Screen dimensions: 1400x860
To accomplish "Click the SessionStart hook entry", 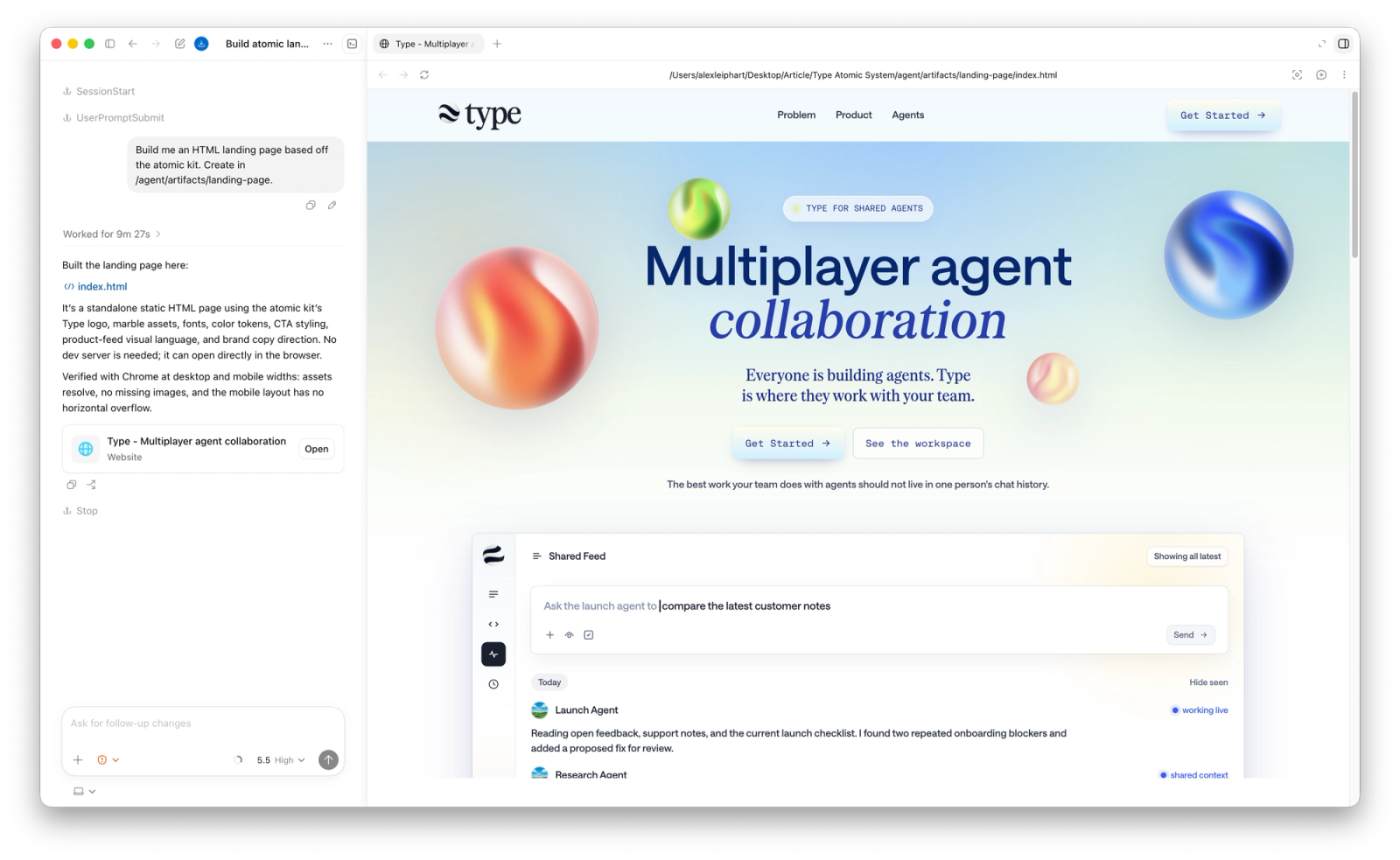I will (x=99, y=92).
